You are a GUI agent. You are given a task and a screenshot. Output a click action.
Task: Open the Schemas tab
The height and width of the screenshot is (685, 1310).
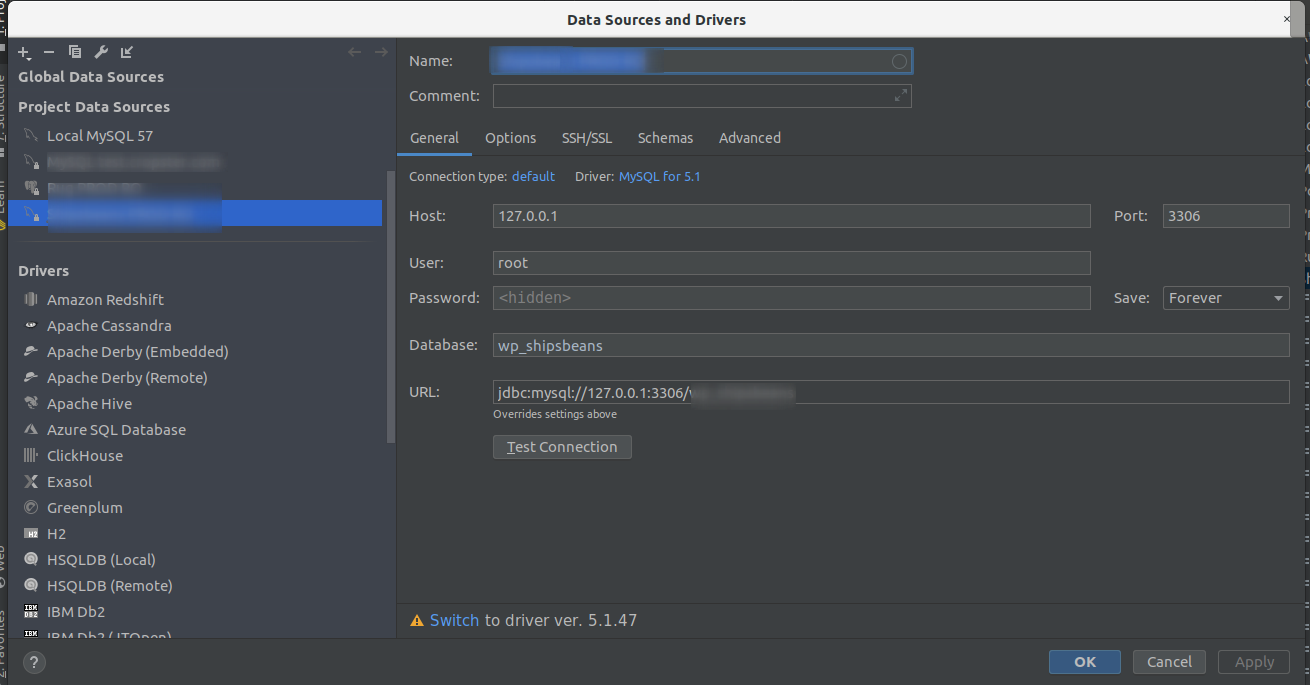[x=665, y=138]
